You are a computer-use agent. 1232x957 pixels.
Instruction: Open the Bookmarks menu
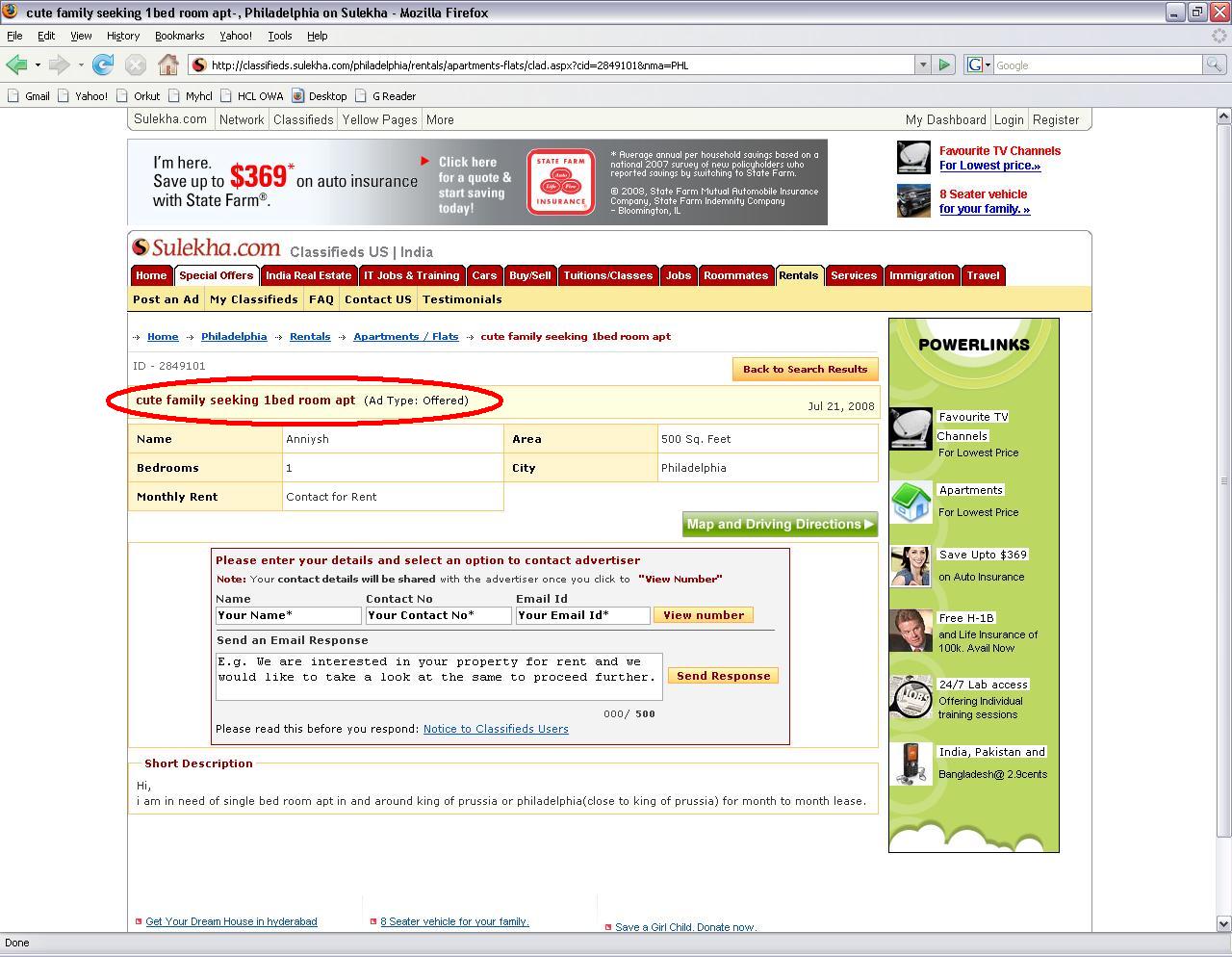coord(179,36)
